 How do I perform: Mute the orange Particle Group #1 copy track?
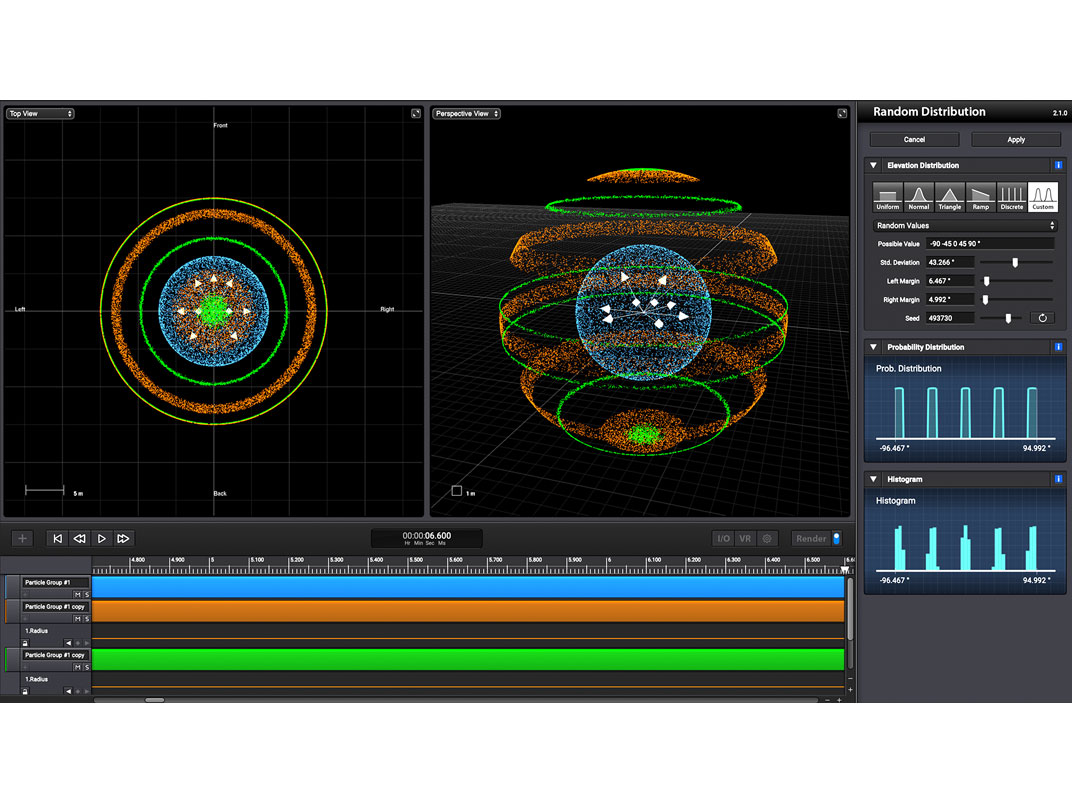tap(77, 619)
